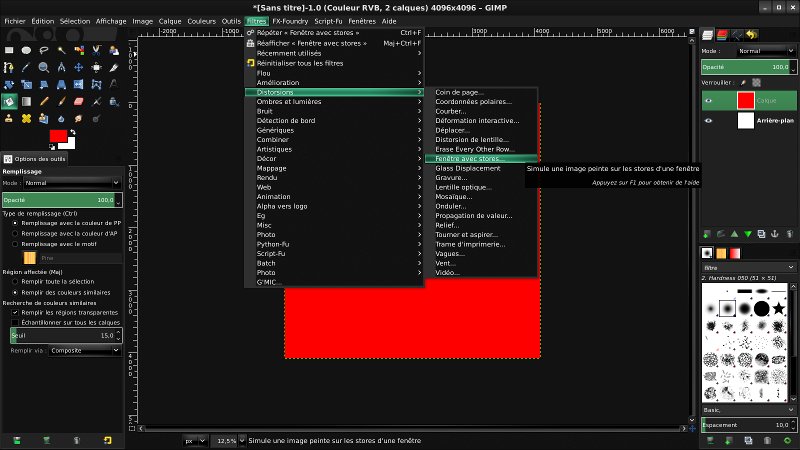Open the brush filter 'filtre' dropdown
The height and width of the screenshot is (450, 800).
(748, 267)
